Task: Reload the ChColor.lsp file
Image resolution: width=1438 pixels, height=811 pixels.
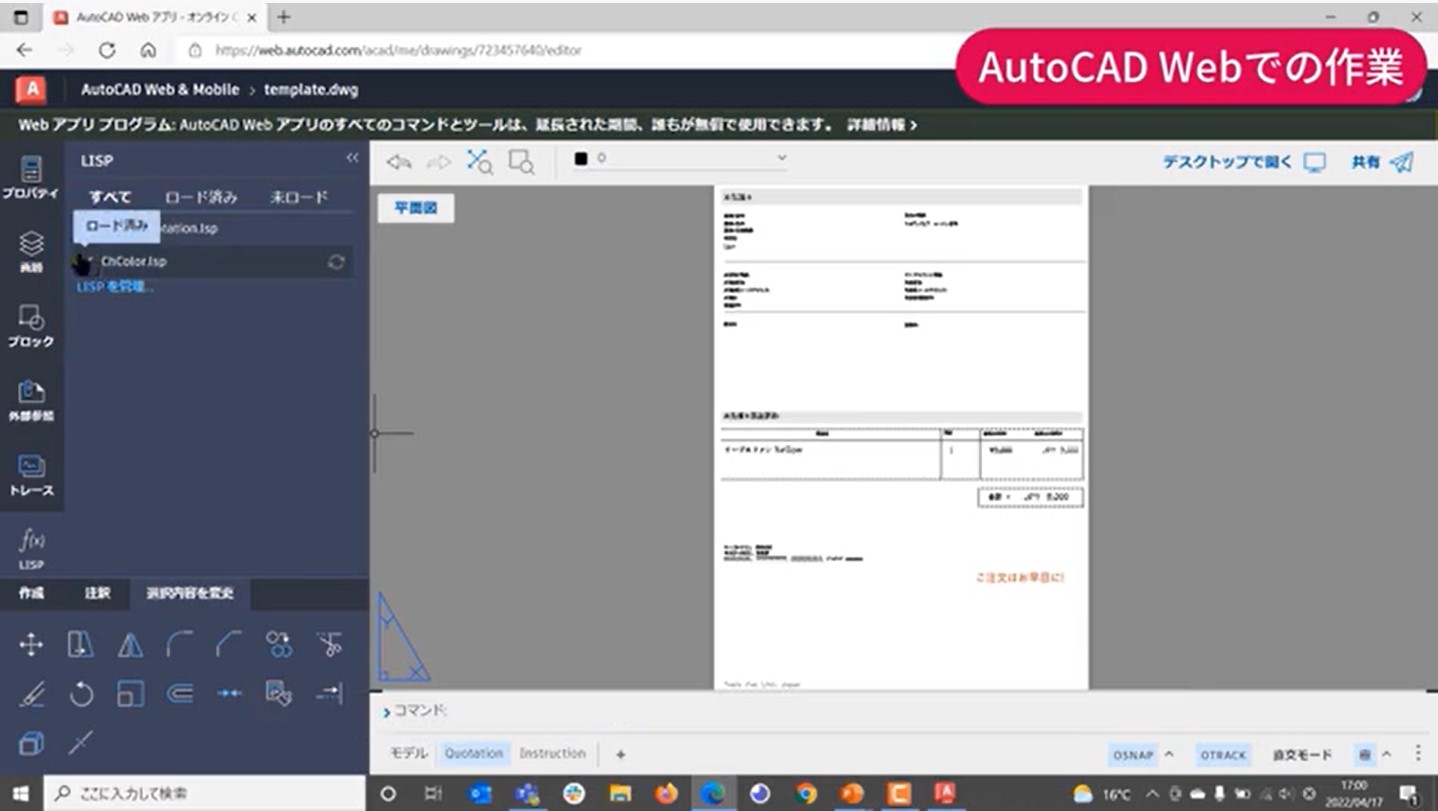Action: click(336, 261)
